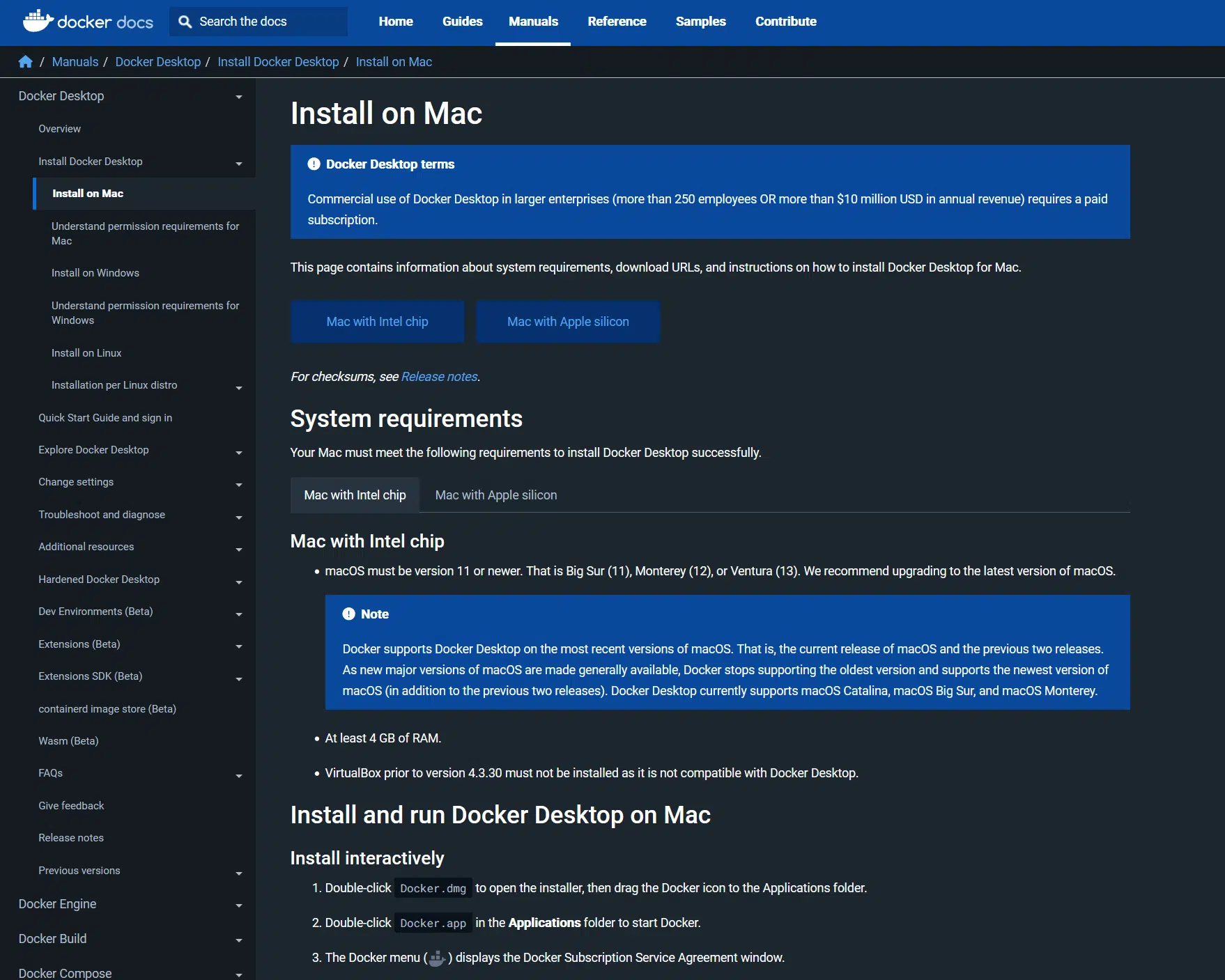Download for Mac with Intel chip button
Viewport: 1225px width, 980px height.
click(377, 322)
